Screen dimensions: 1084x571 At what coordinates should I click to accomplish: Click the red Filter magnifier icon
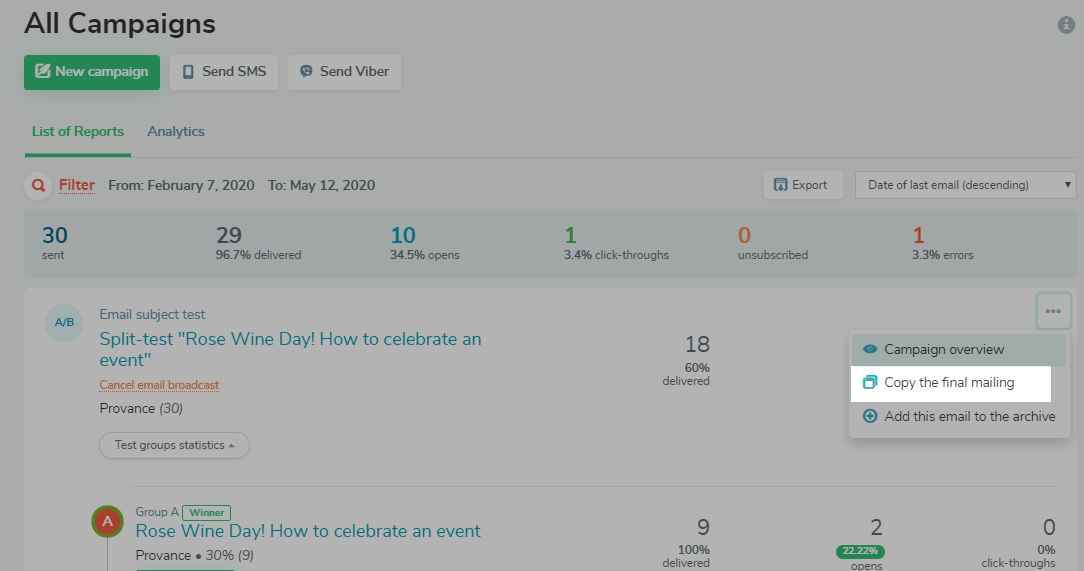(x=39, y=185)
